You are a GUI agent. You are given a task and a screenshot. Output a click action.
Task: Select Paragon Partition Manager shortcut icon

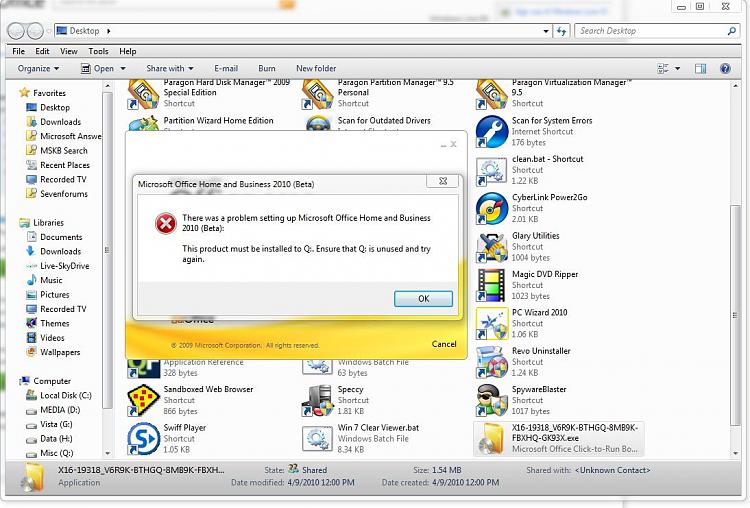317,94
